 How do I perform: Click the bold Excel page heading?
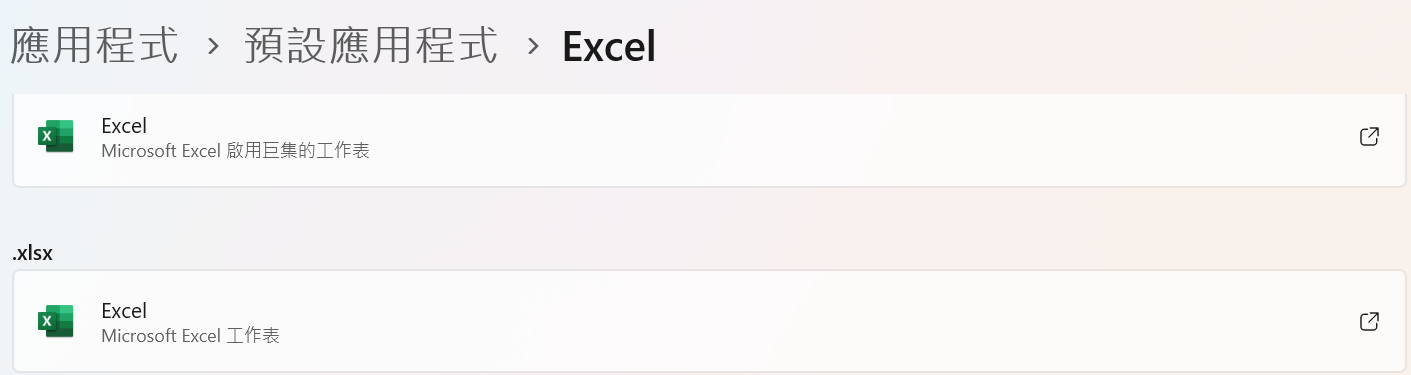(609, 46)
